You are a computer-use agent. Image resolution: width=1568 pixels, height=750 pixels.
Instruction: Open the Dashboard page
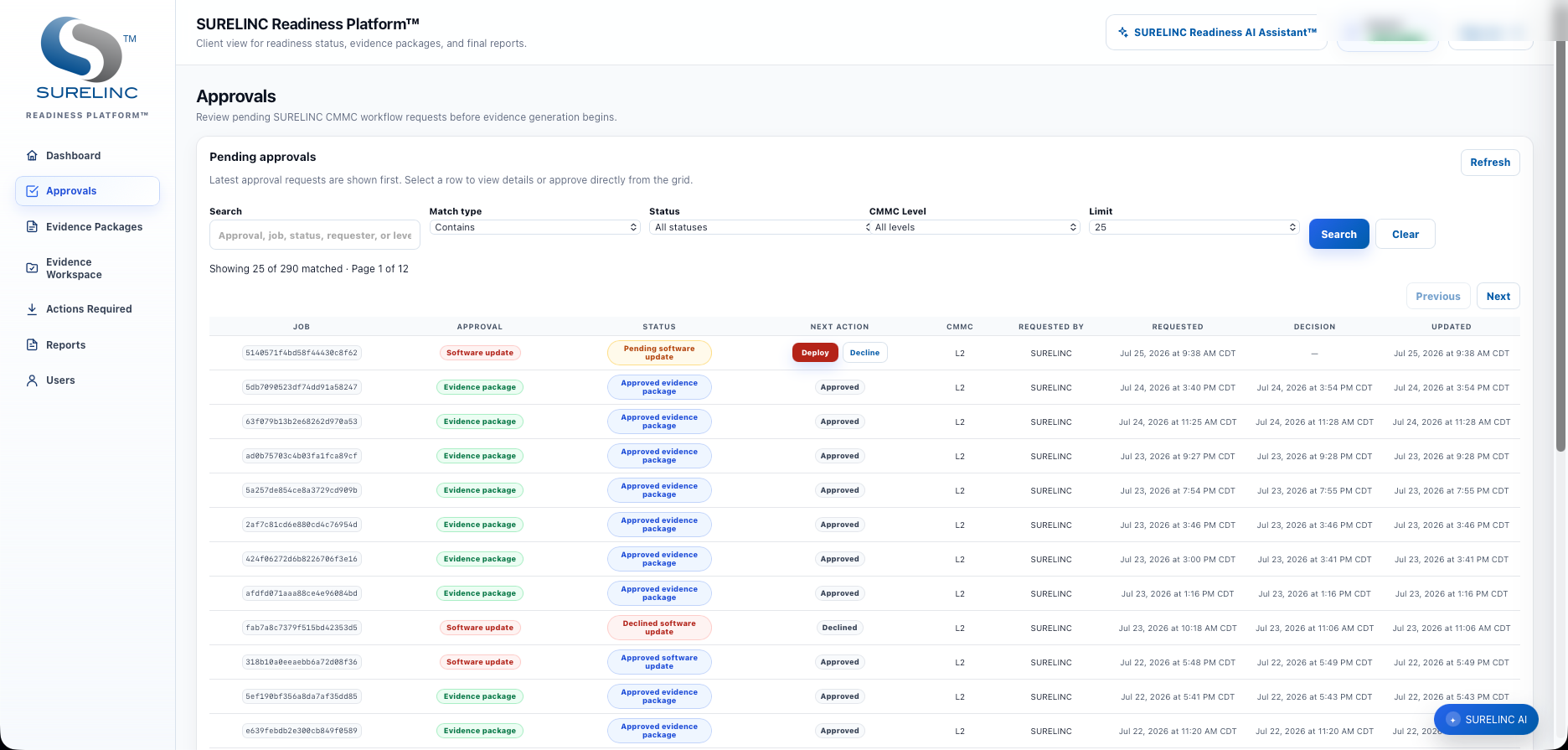point(87,156)
